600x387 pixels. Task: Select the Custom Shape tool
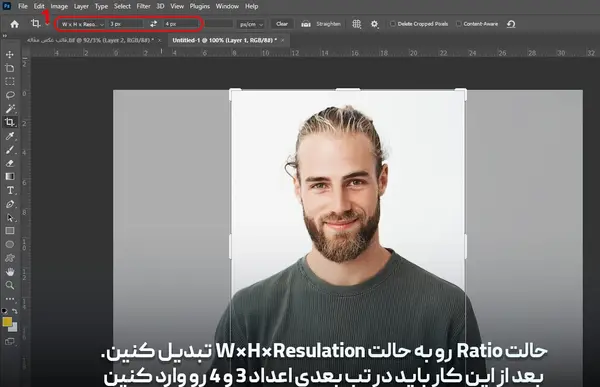[x=10, y=258]
